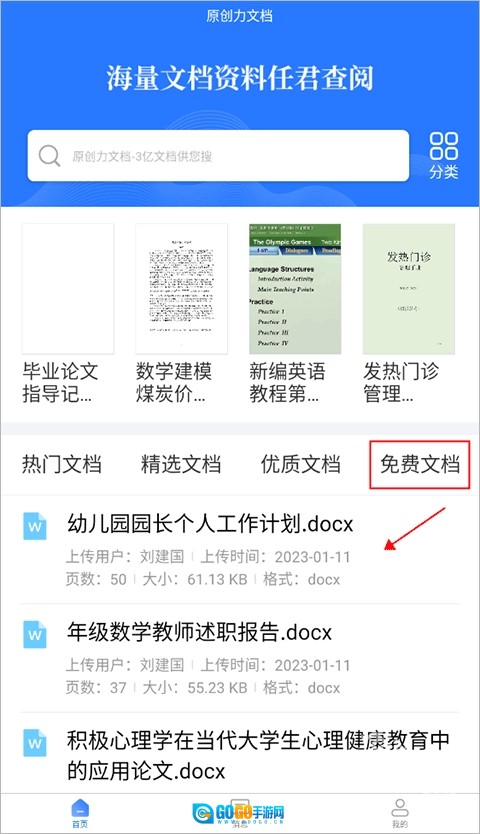
Task: Open the 新编英语教程 Olympic Games thumbnail
Action: click(x=295, y=289)
